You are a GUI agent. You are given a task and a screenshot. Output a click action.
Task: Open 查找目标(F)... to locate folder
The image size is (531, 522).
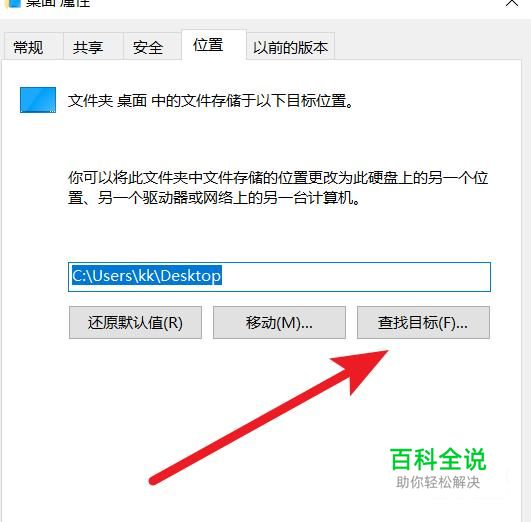point(423,322)
